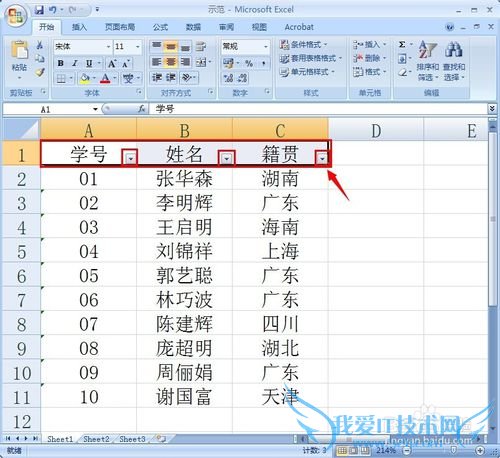Apply percent style (%) format
Screen dimensions: 500x458
pos(249,63)
